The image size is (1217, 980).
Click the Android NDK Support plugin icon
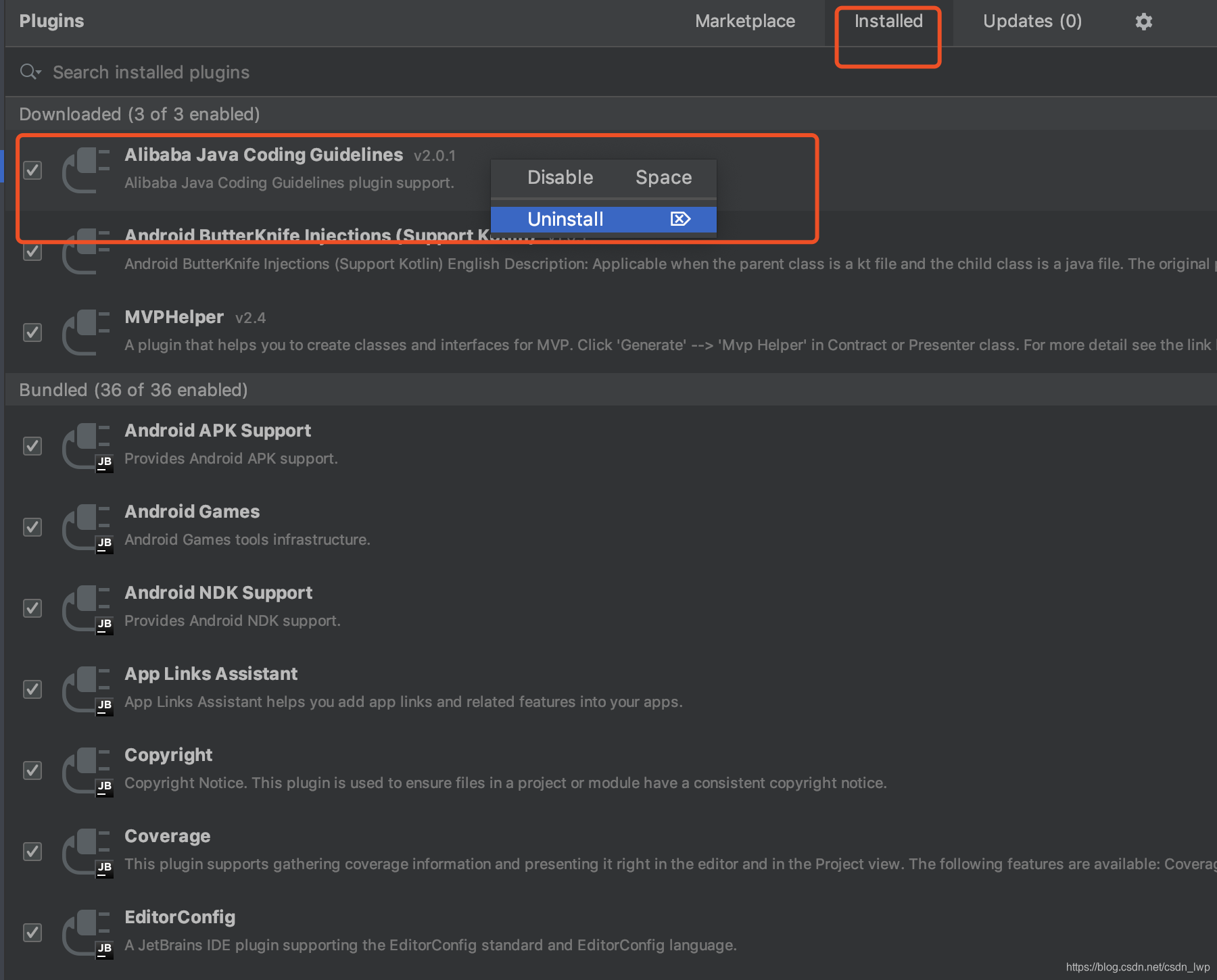click(87, 608)
